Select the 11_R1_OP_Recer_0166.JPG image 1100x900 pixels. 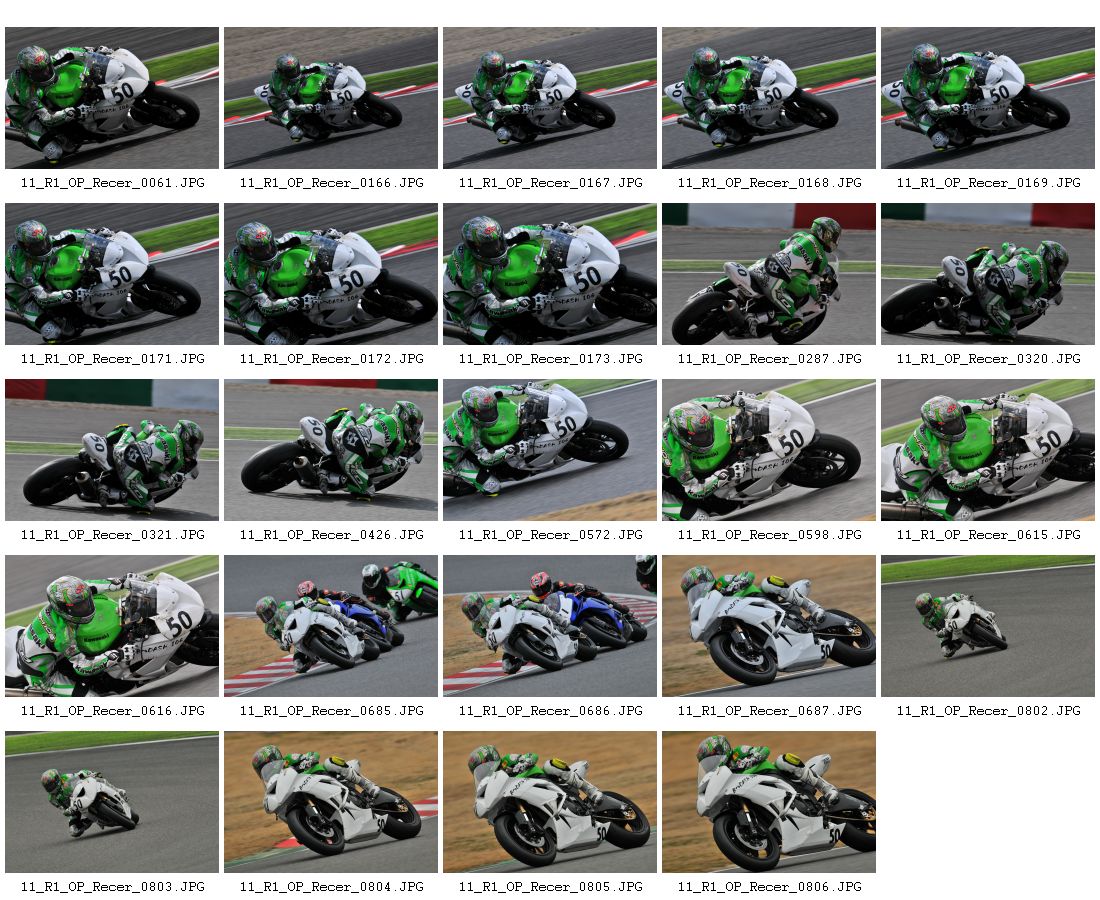[330, 98]
